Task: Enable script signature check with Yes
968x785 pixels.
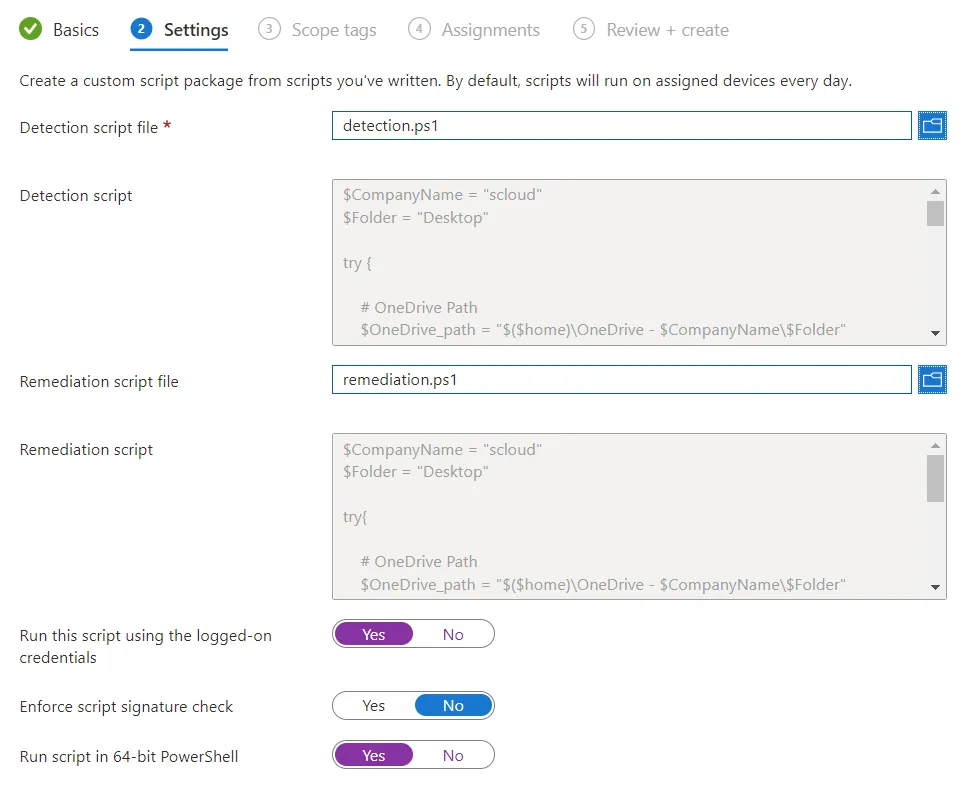Action: click(x=373, y=706)
